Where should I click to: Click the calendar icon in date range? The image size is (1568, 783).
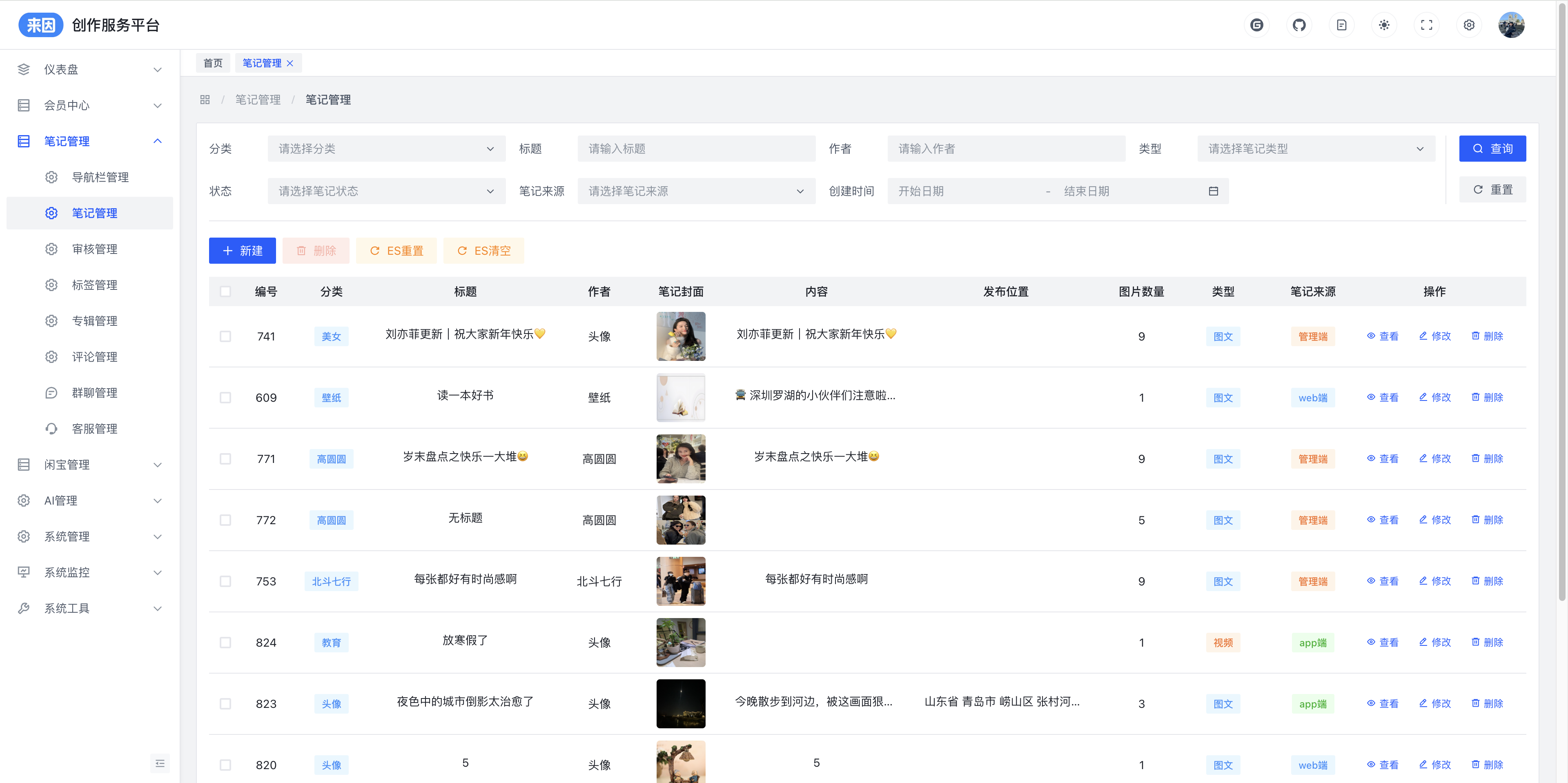(1213, 191)
